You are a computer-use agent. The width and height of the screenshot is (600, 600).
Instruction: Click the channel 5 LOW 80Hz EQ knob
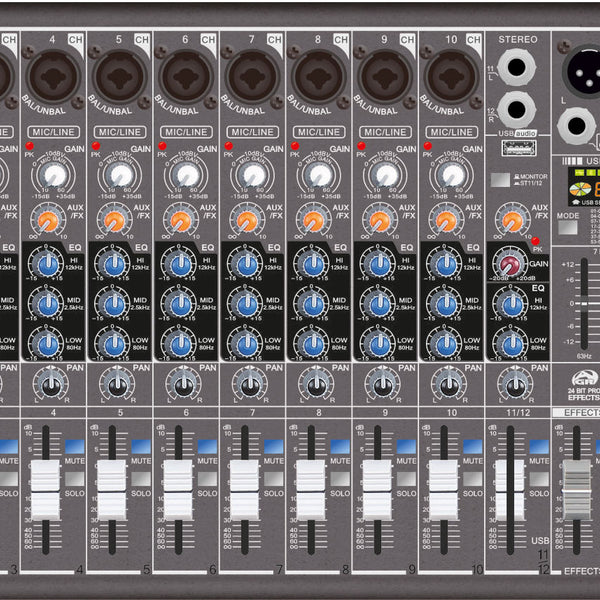pyautogui.click(x=114, y=345)
